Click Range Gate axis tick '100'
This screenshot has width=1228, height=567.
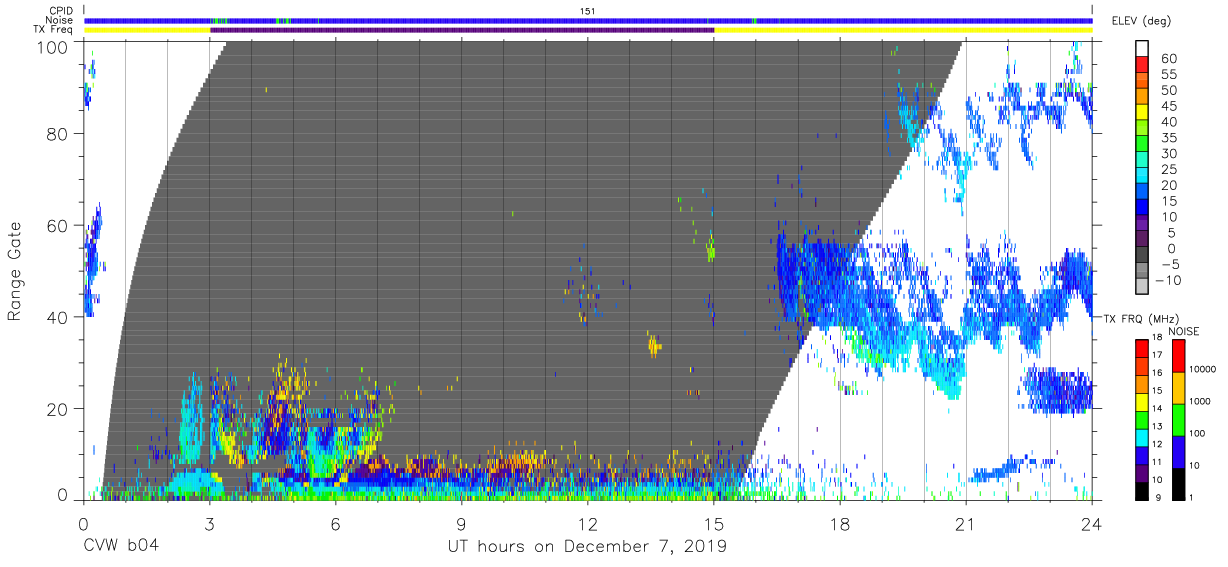[53, 47]
